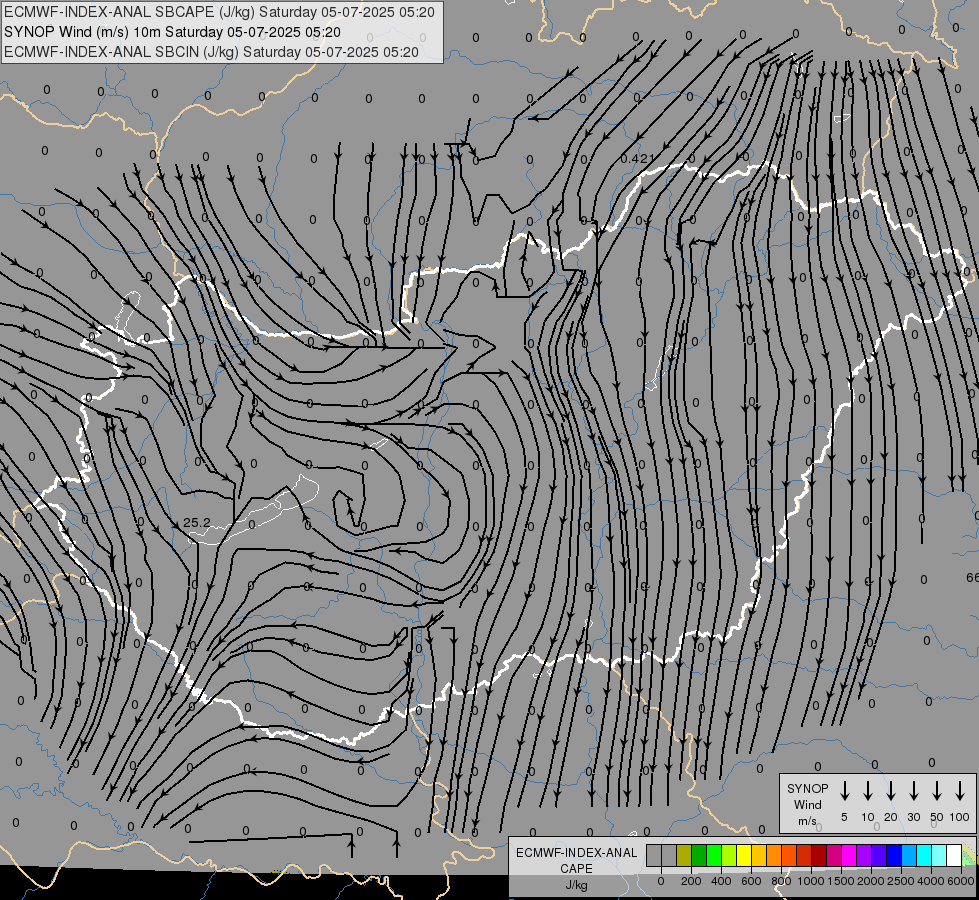Pick the pure yellow CAPE legend swatch
The height and width of the screenshot is (900, 979).
(744, 855)
